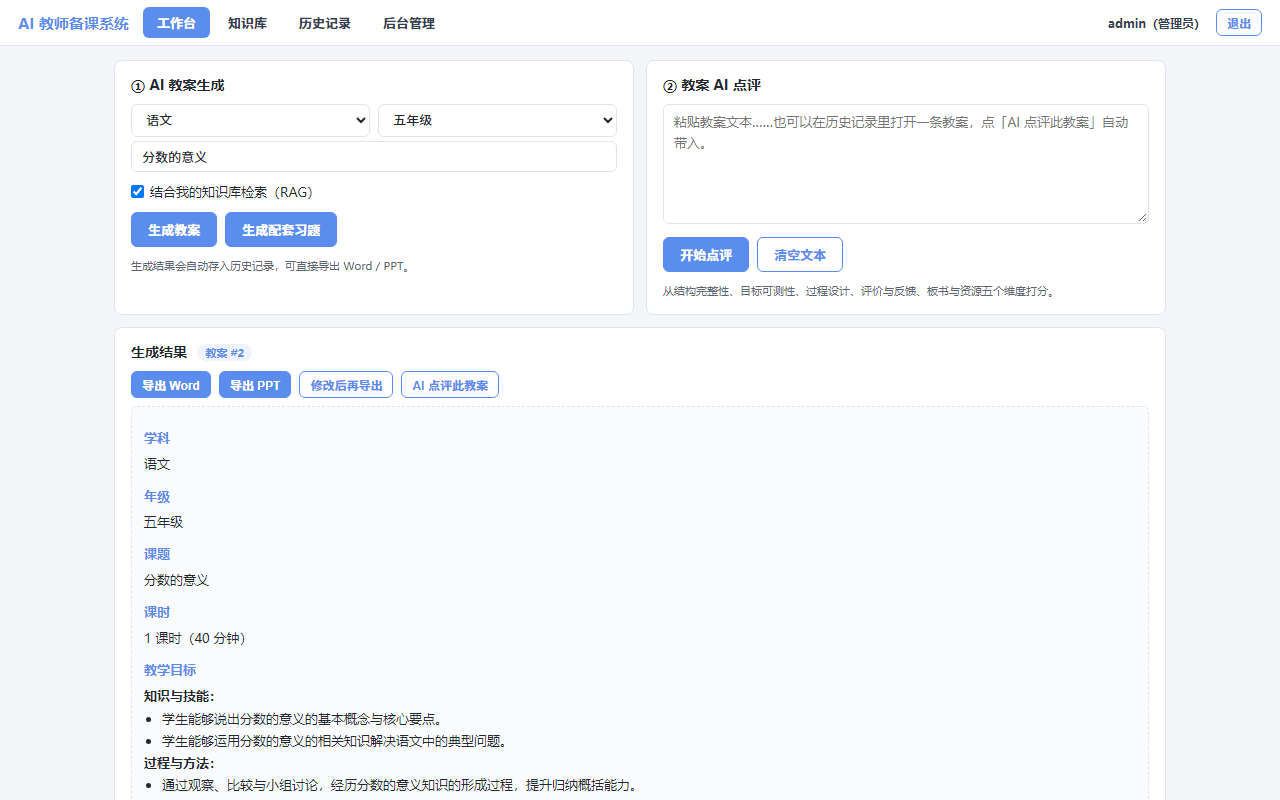Image resolution: width=1280 pixels, height=800 pixels.
Task: Open the subject dropdown showing 语文
Action: [x=250, y=120]
